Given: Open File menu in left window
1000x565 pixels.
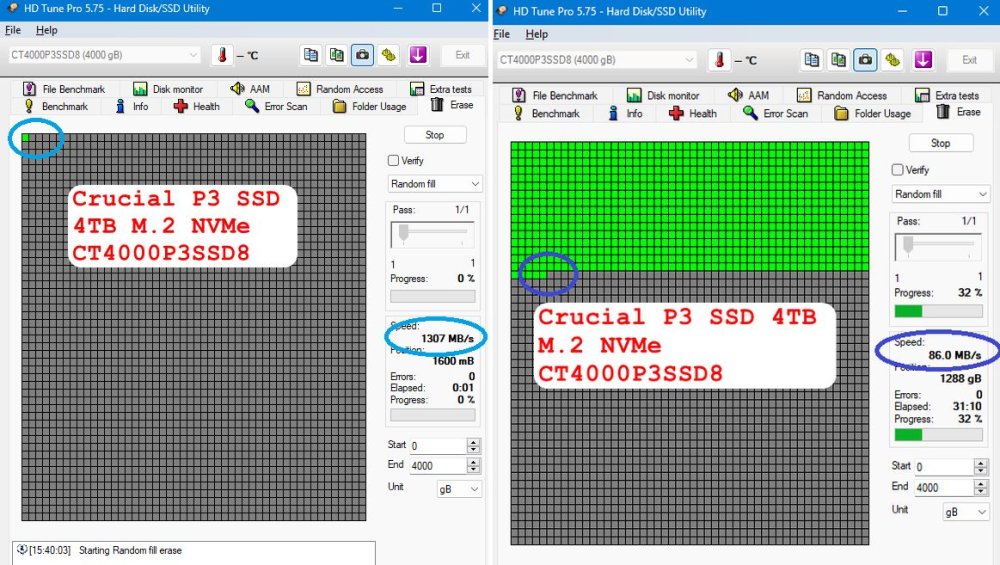Looking at the screenshot, I should click(13, 30).
